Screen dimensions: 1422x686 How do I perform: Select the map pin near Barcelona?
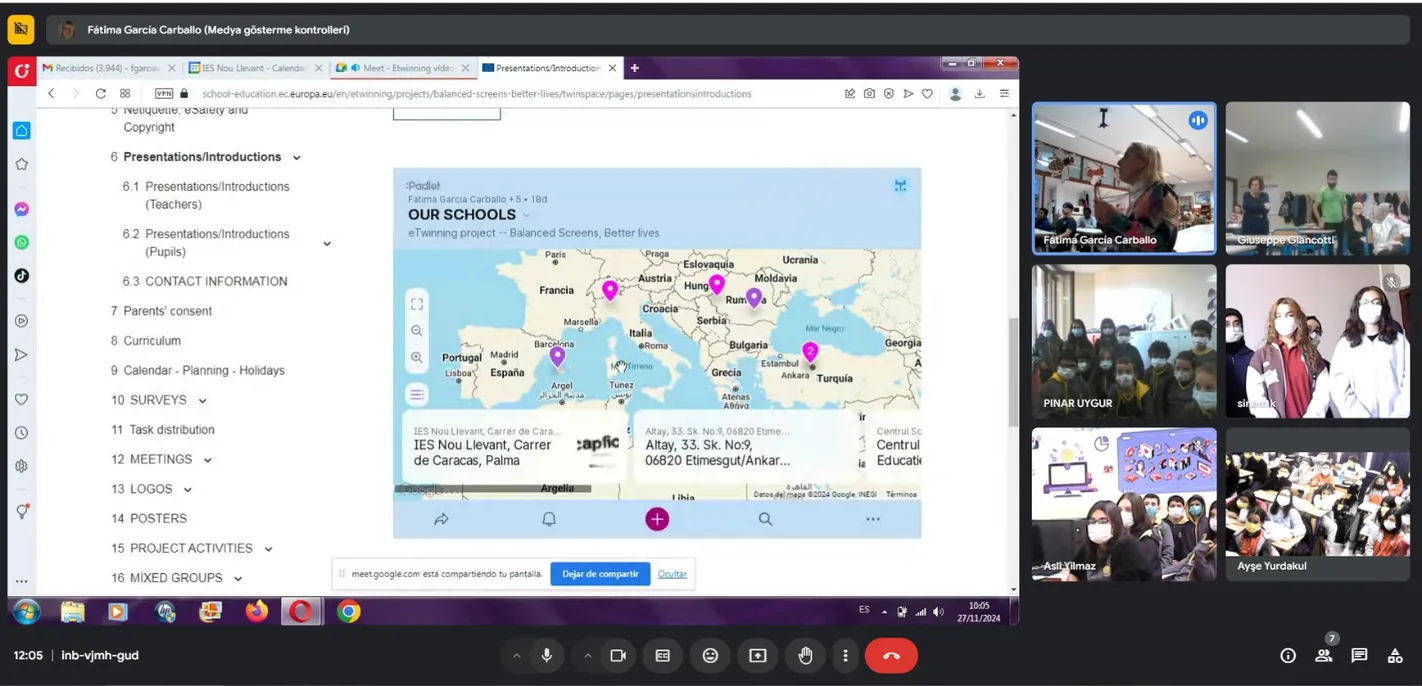click(x=558, y=356)
